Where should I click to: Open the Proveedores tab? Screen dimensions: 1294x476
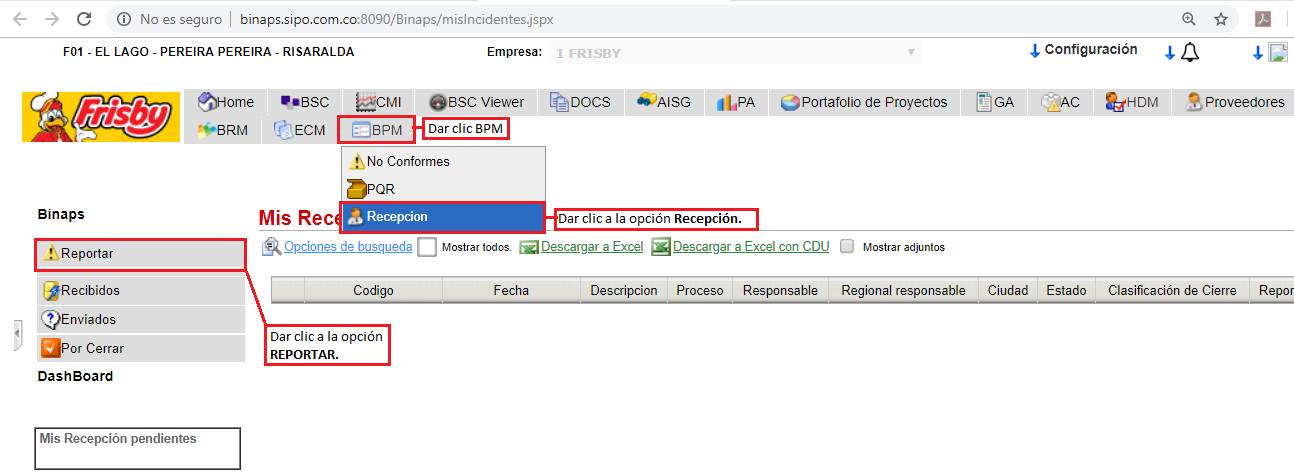tap(1234, 102)
